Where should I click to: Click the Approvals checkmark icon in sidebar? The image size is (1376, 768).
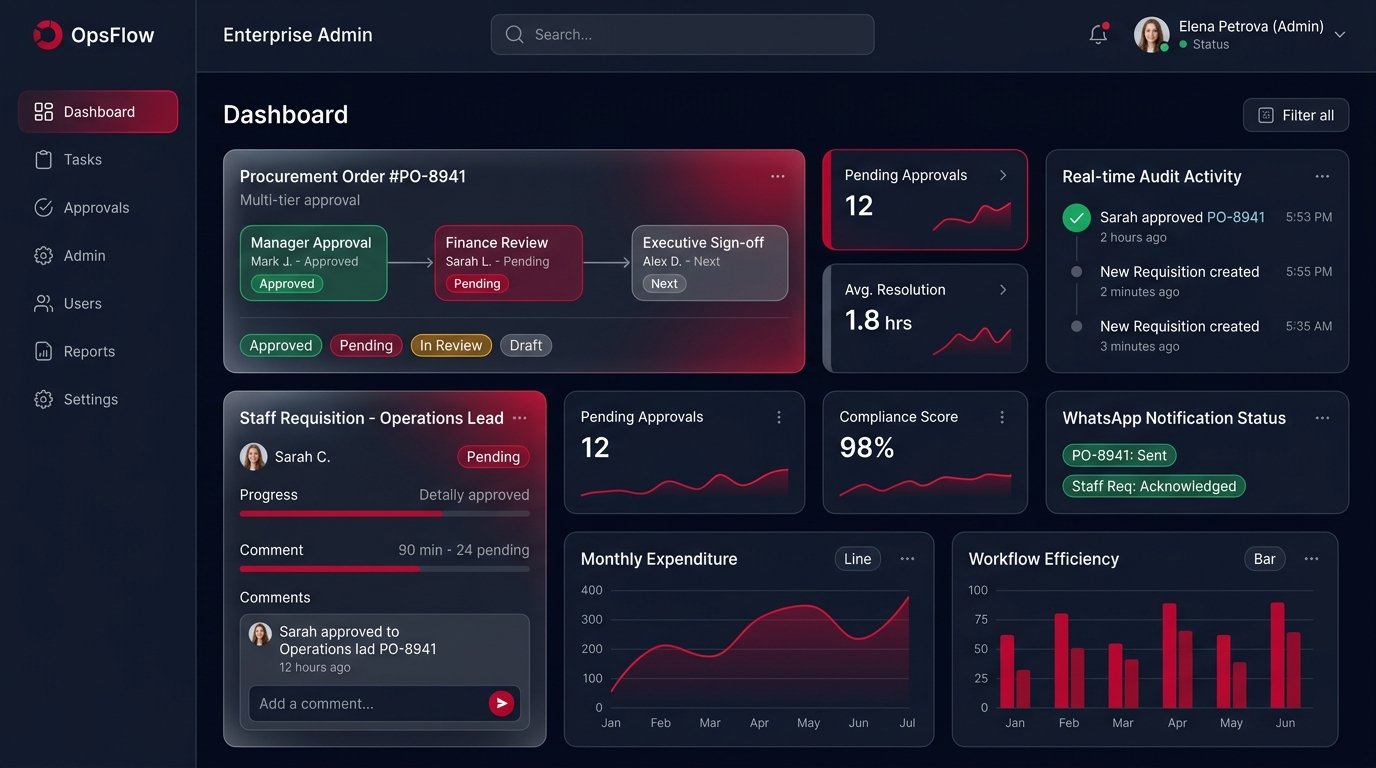tap(43, 208)
